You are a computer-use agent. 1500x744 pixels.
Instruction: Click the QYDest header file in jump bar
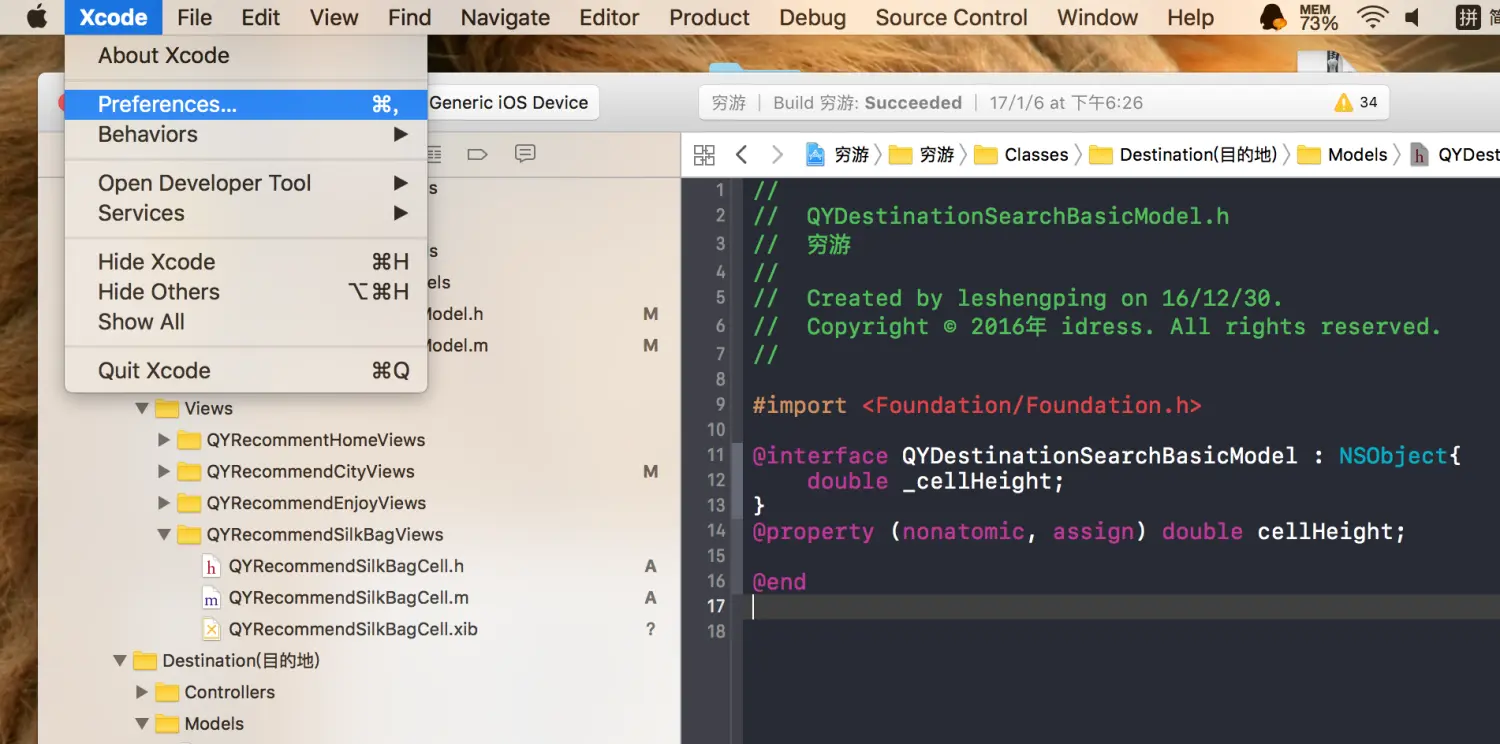coord(1455,154)
